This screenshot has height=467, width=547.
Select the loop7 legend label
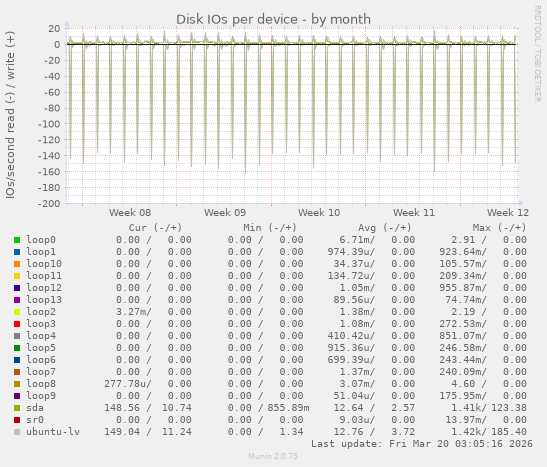tap(41, 372)
